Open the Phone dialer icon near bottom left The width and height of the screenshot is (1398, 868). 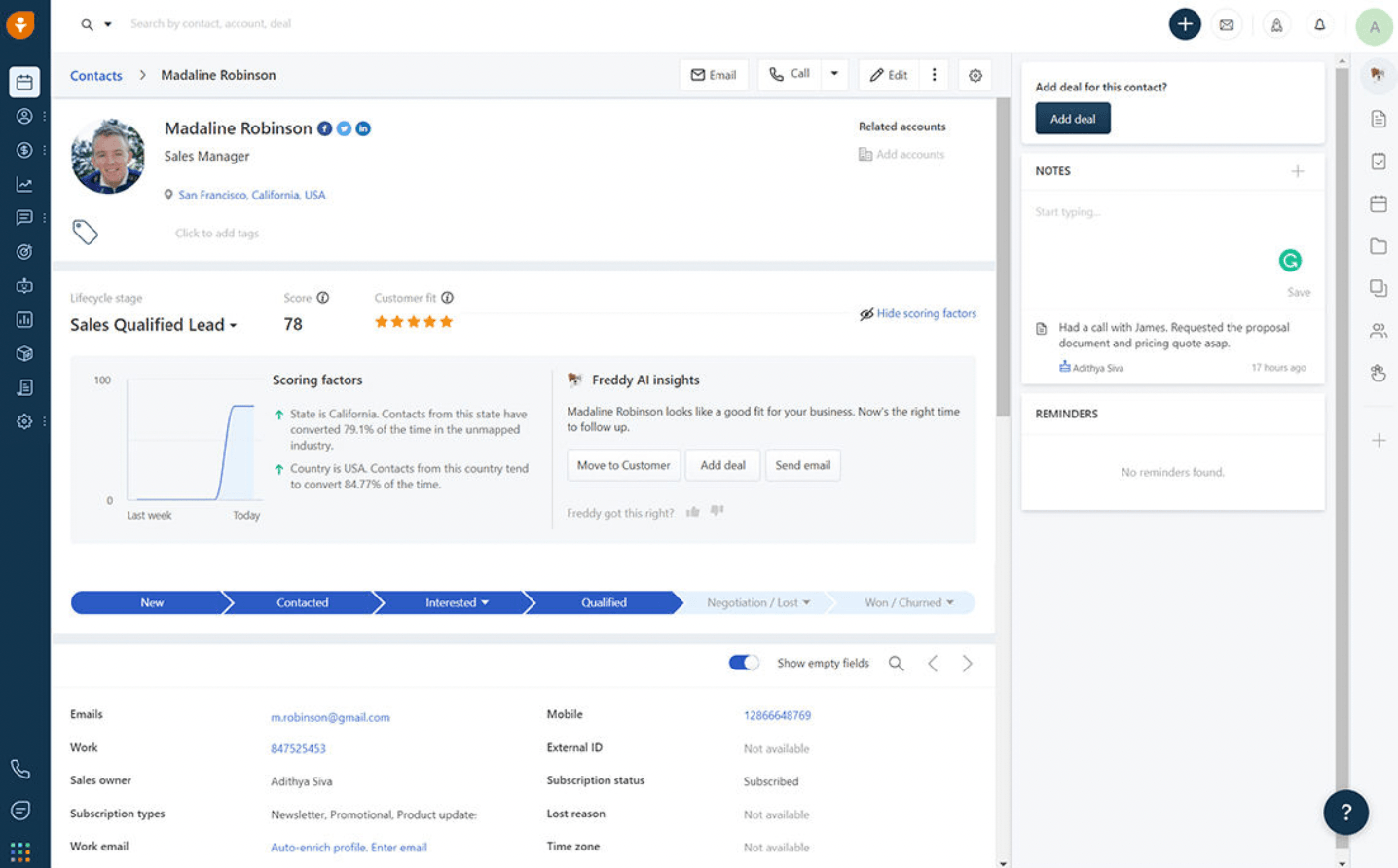(x=21, y=769)
